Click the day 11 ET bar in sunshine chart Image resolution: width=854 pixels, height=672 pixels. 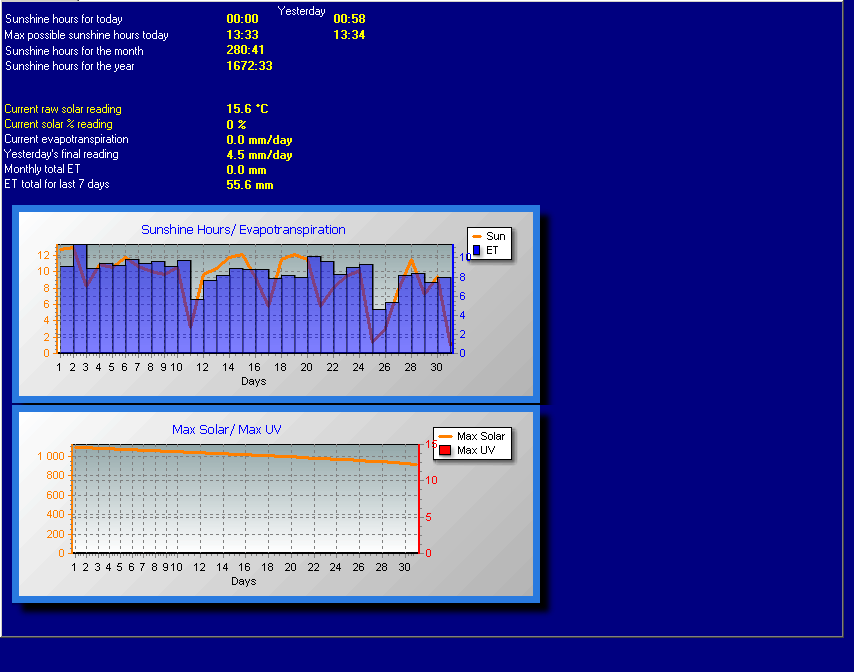pos(197,326)
